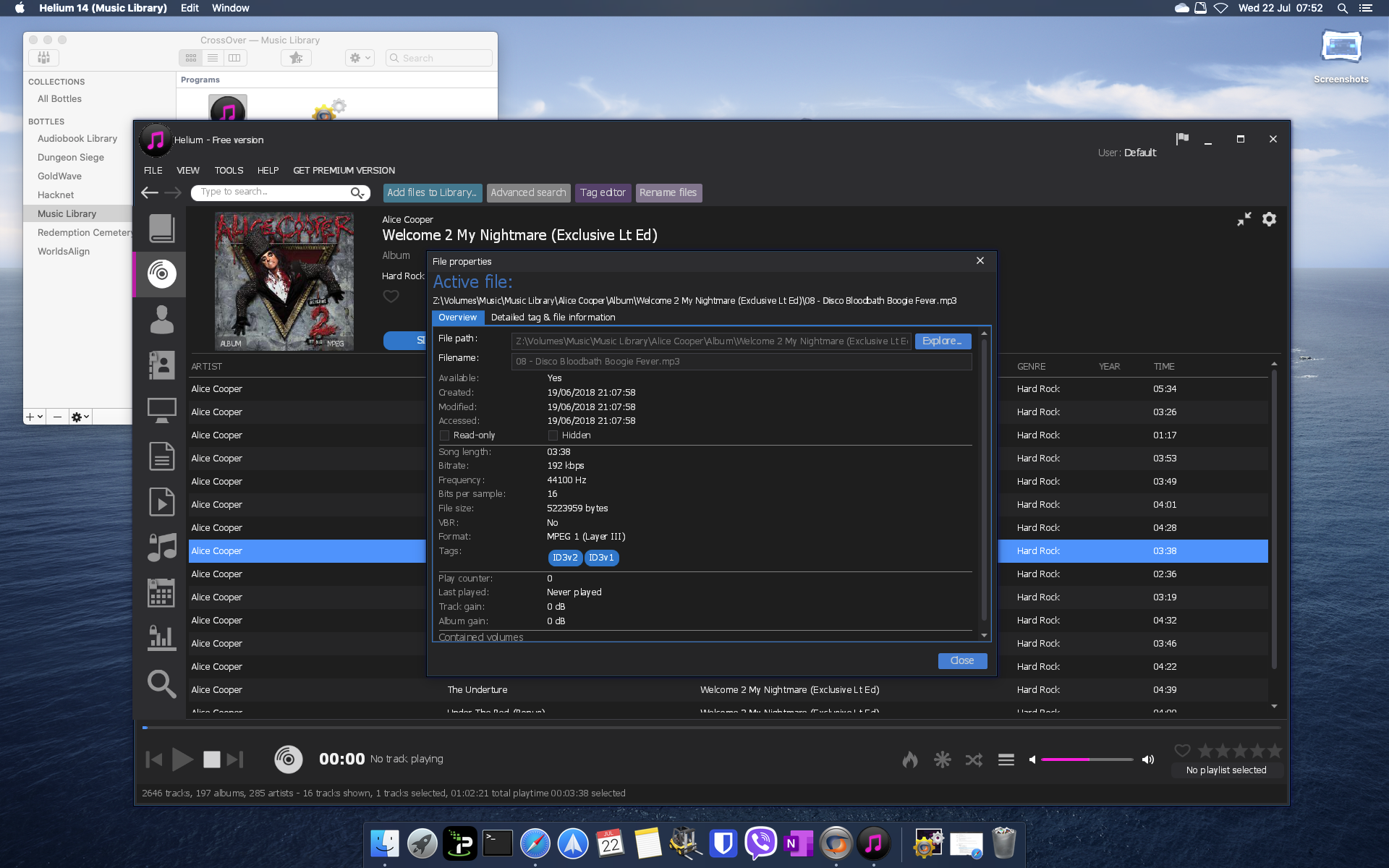Open the computer/folders sidebar icon
The image size is (1389, 868).
click(x=161, y=411)
